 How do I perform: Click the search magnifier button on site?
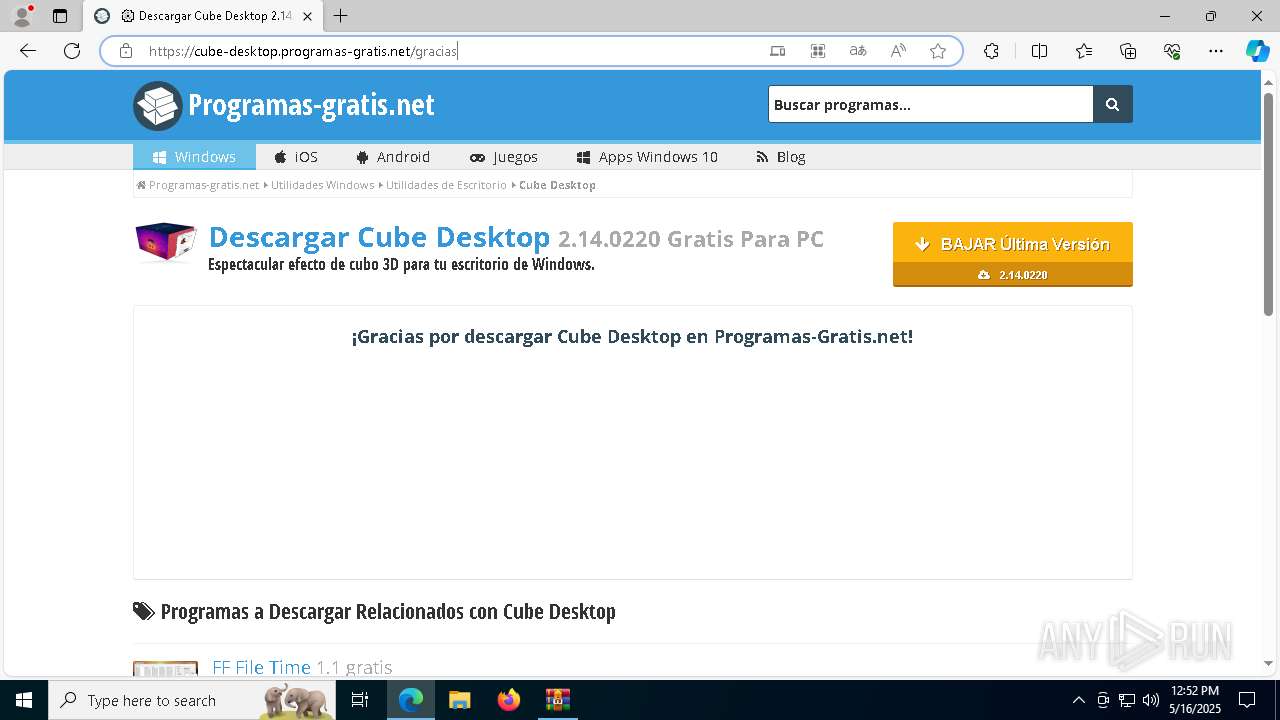[1113, 104]
